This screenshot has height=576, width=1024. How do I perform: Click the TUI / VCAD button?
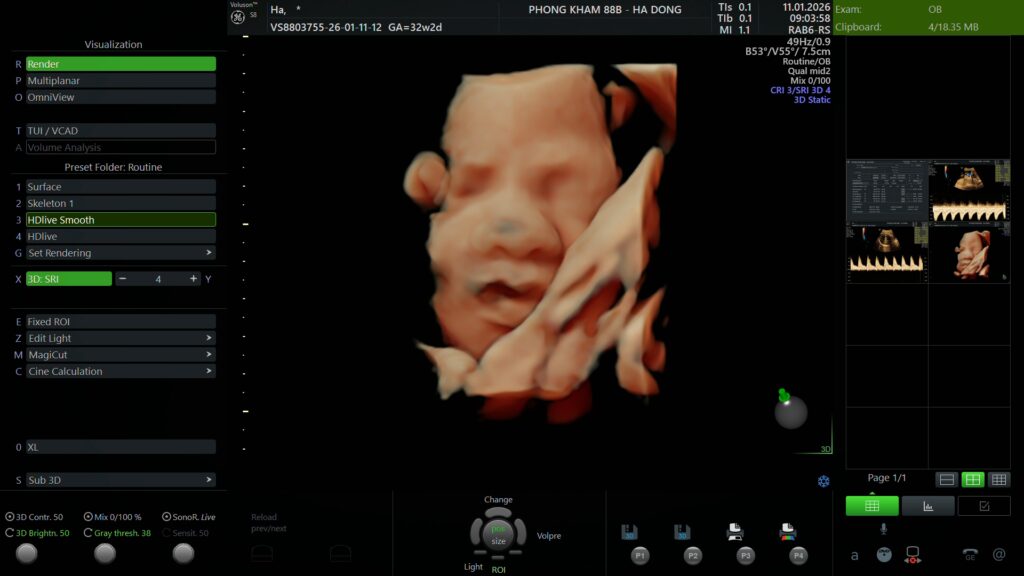120,131
